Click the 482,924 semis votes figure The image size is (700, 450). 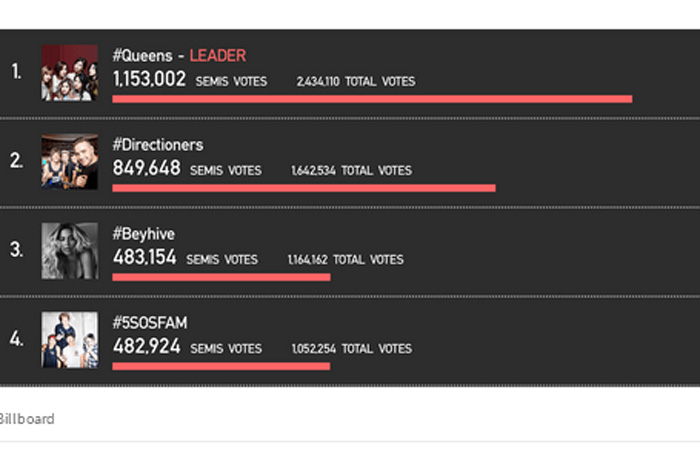coord(147,347)
